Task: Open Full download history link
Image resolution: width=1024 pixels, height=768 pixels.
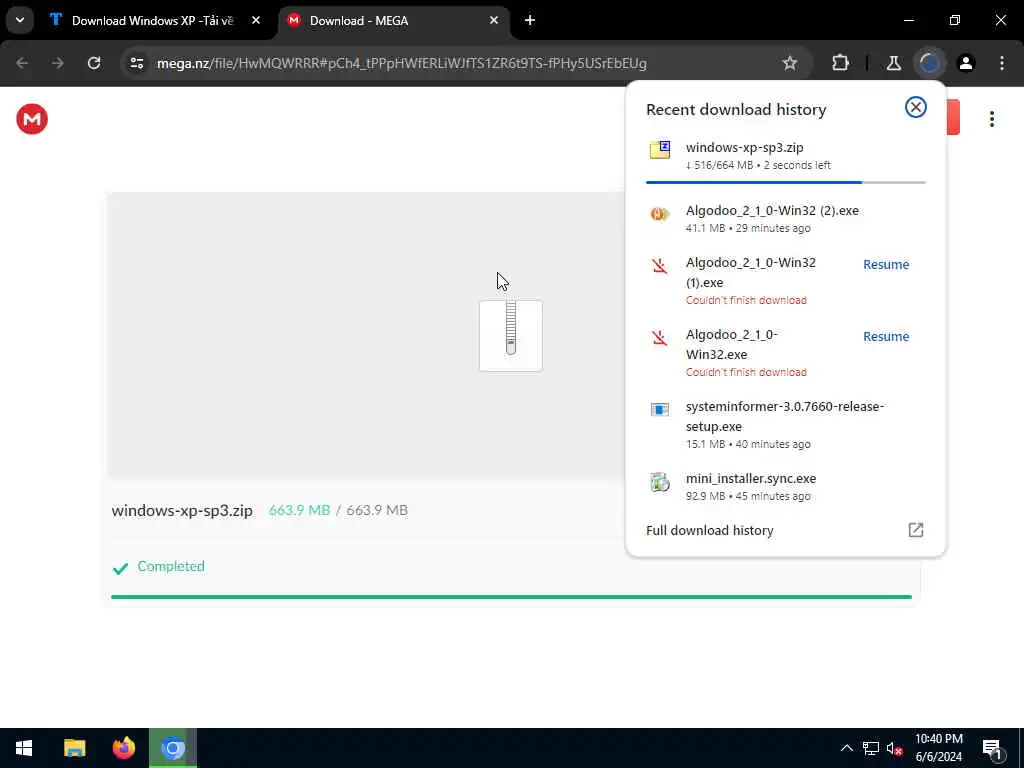Action: tap(709, 530)
